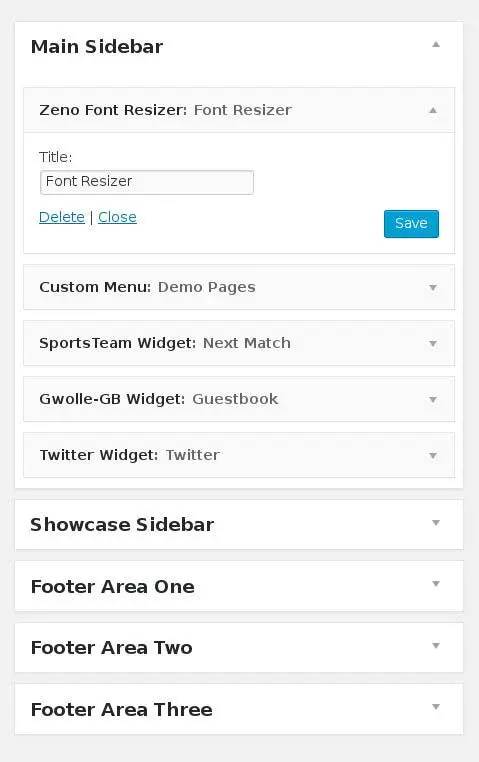
Task: Collapse Zeno Font Resizer widget arrow
Action: coord(433,110)
